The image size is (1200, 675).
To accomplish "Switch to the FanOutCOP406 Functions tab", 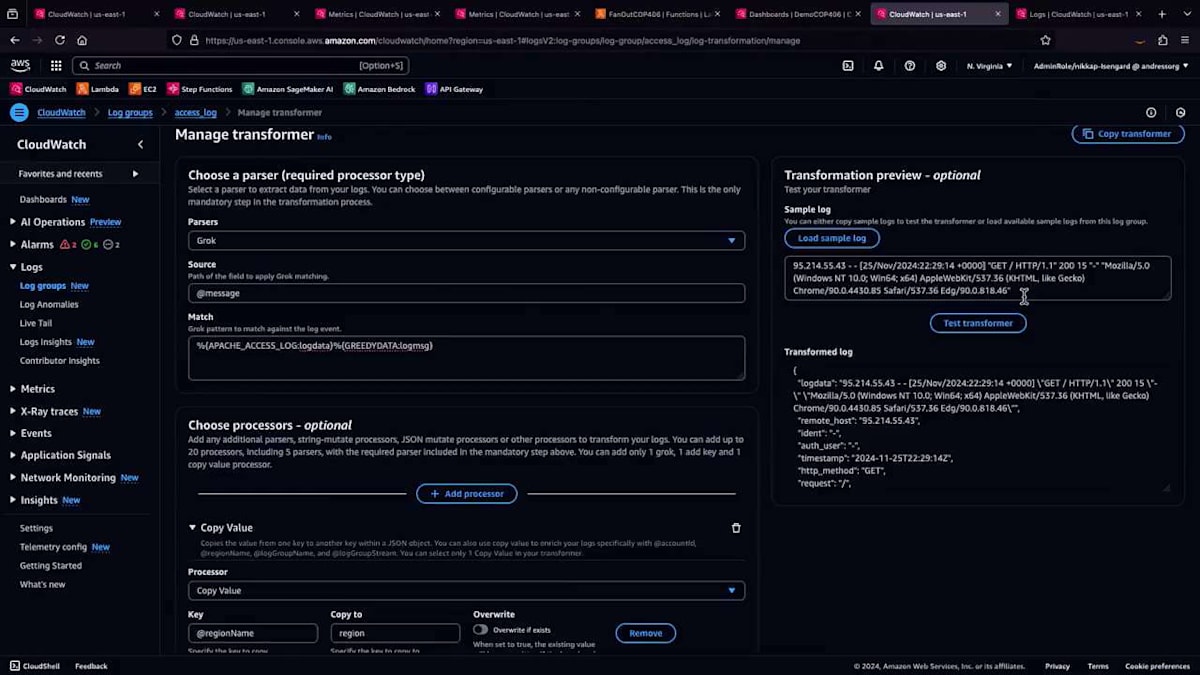I will pos(658,14).
